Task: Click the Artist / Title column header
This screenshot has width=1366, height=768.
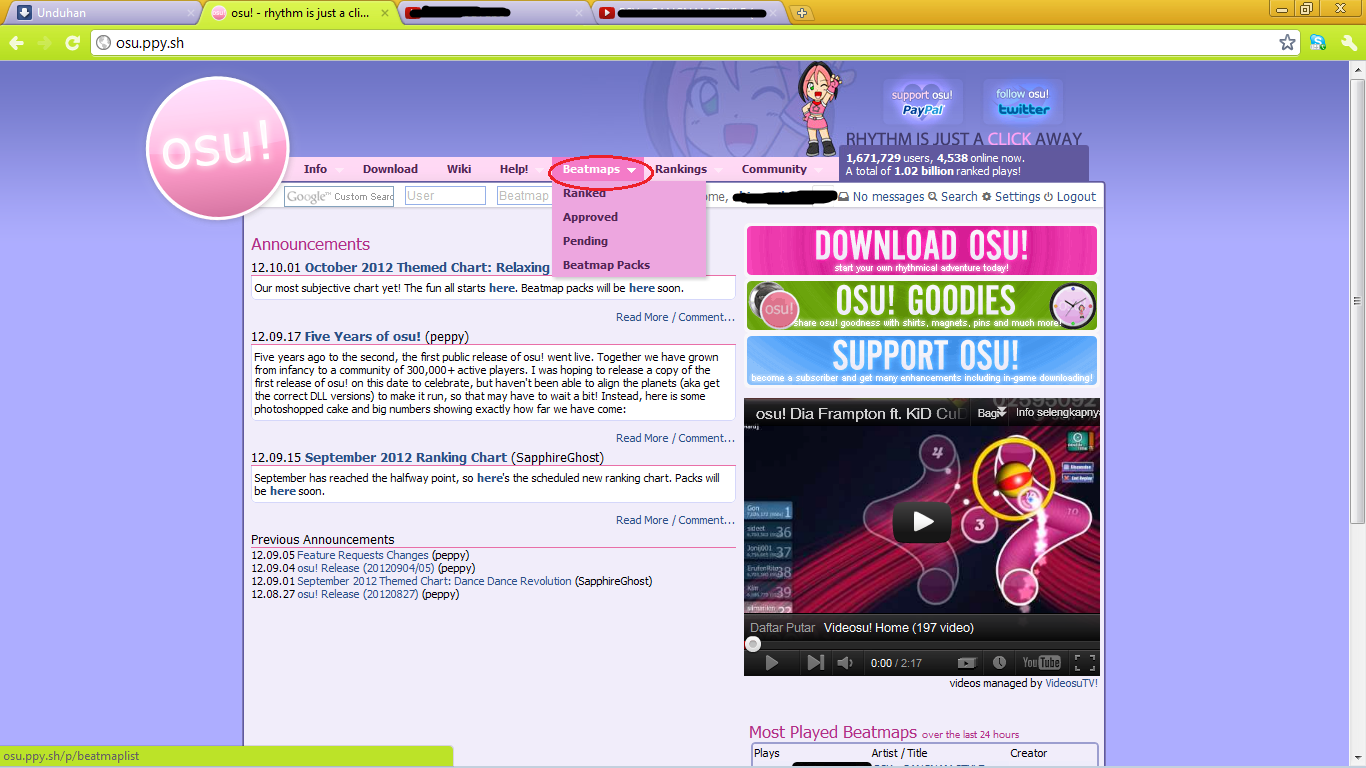Action: [x=899, y=753]
